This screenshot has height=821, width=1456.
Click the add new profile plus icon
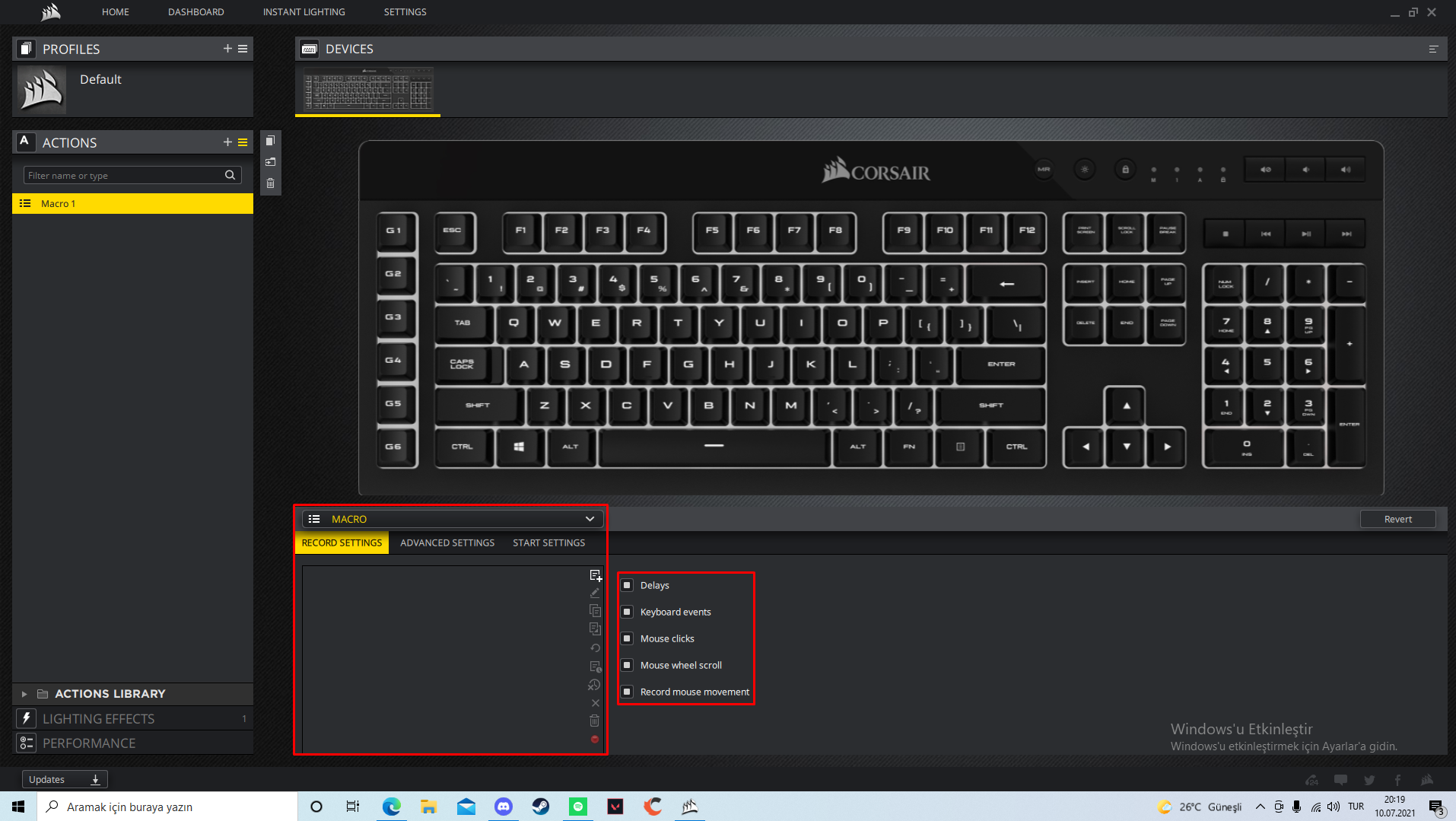click(x=227, y=49)
